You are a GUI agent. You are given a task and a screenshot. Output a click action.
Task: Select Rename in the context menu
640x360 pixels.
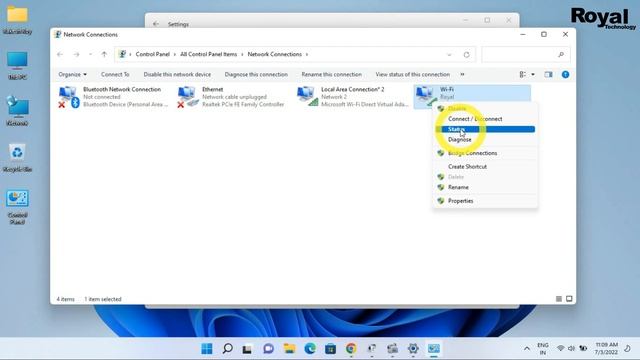tap(458, 187)
